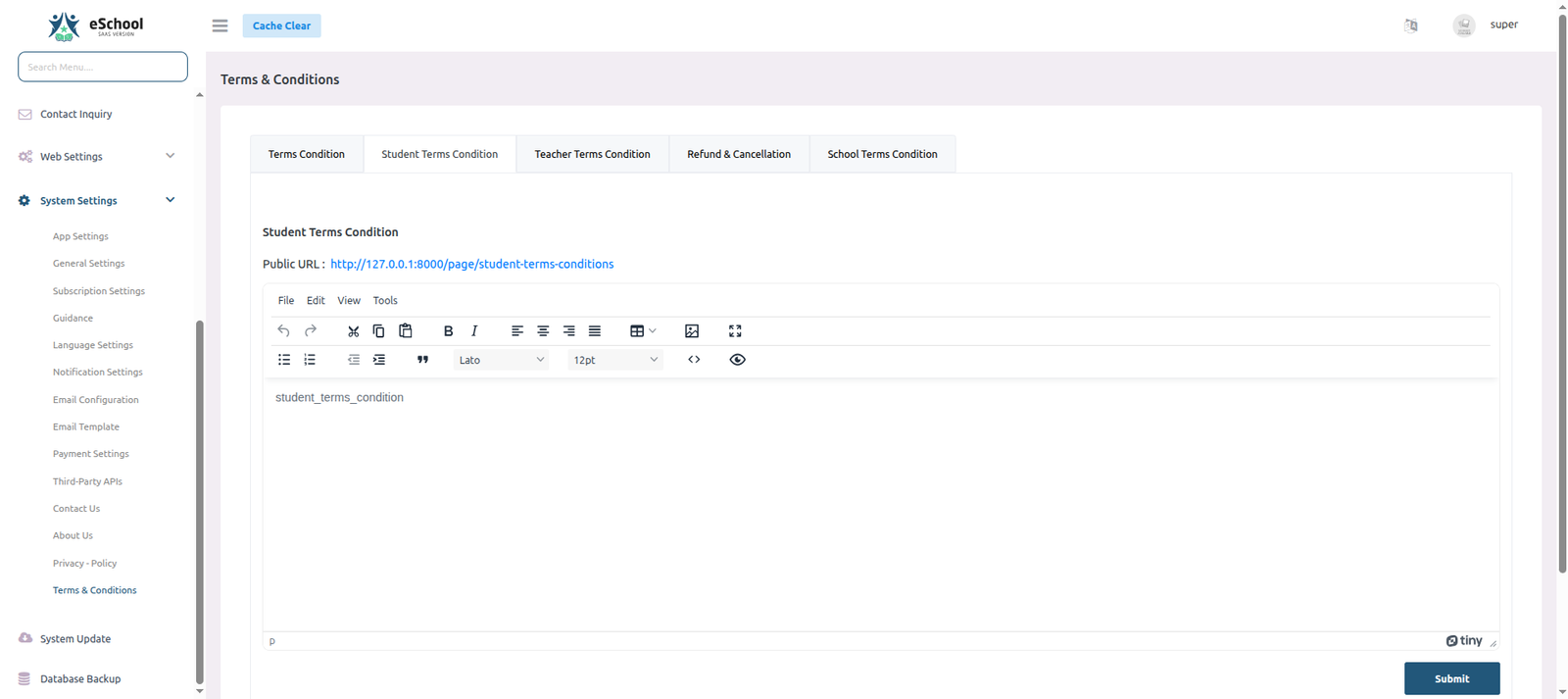The width and height of the screenshot is (1568, 699).
Task: Open the 12pt font size dropdown
Action: tap(614, 360)
